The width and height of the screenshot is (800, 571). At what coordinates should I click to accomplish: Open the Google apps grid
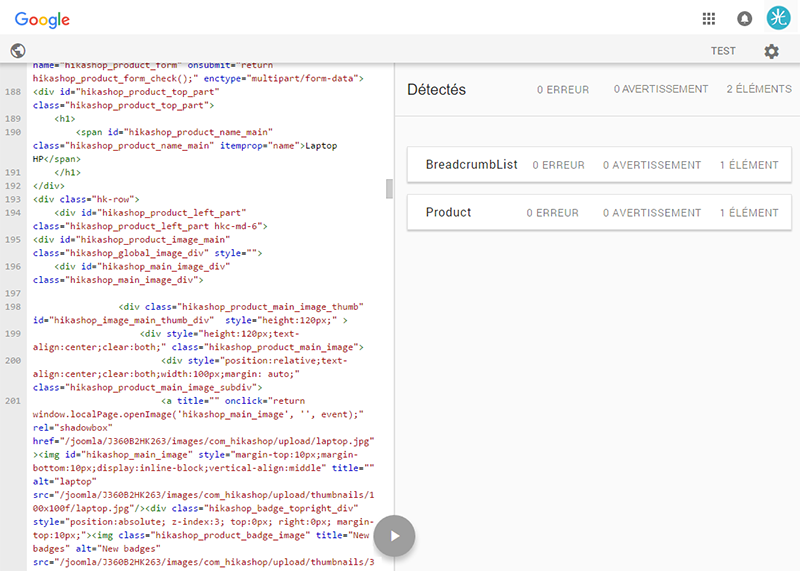click(709, 19)
